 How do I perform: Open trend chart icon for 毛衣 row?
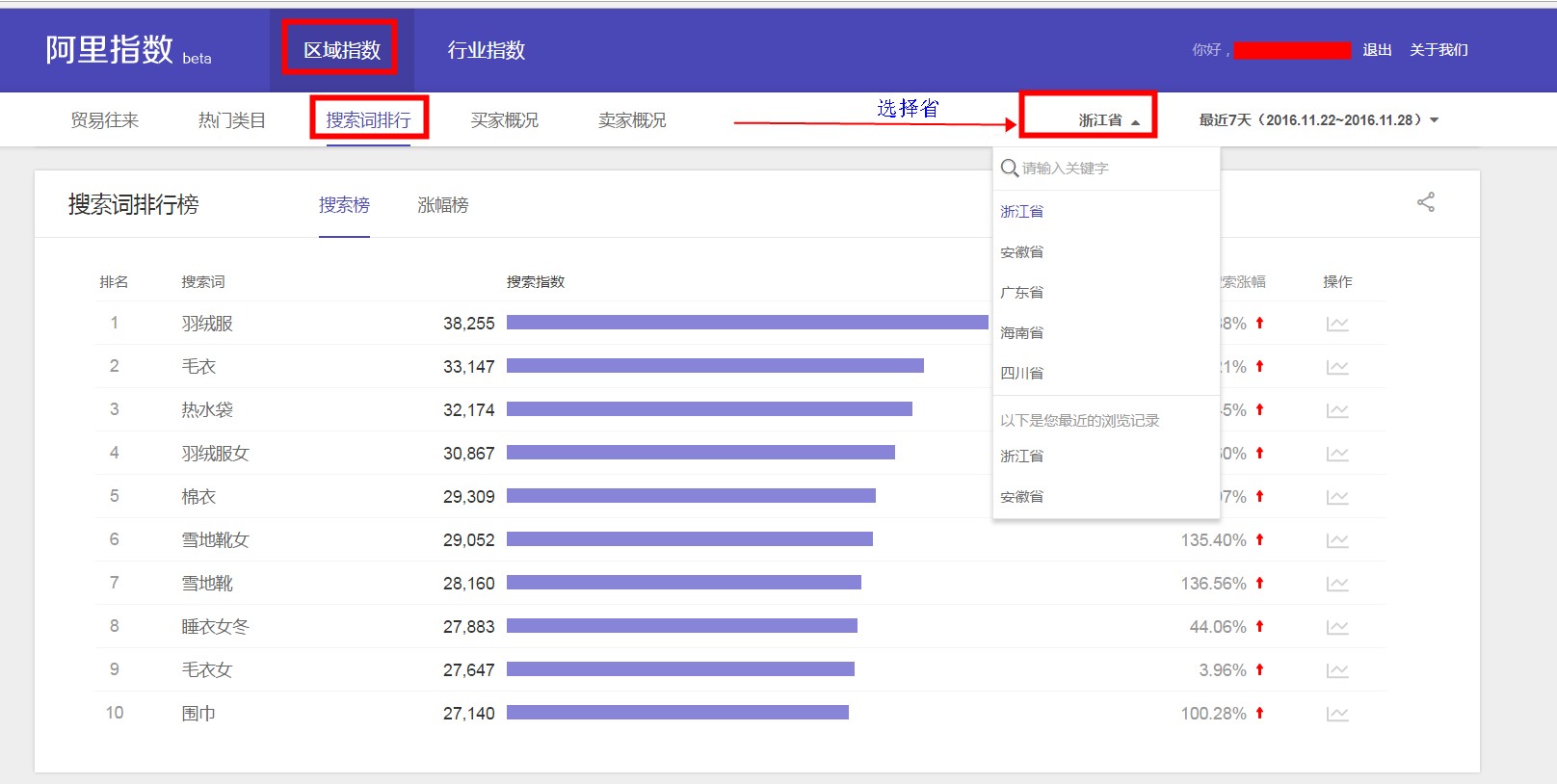(1337, 367)
